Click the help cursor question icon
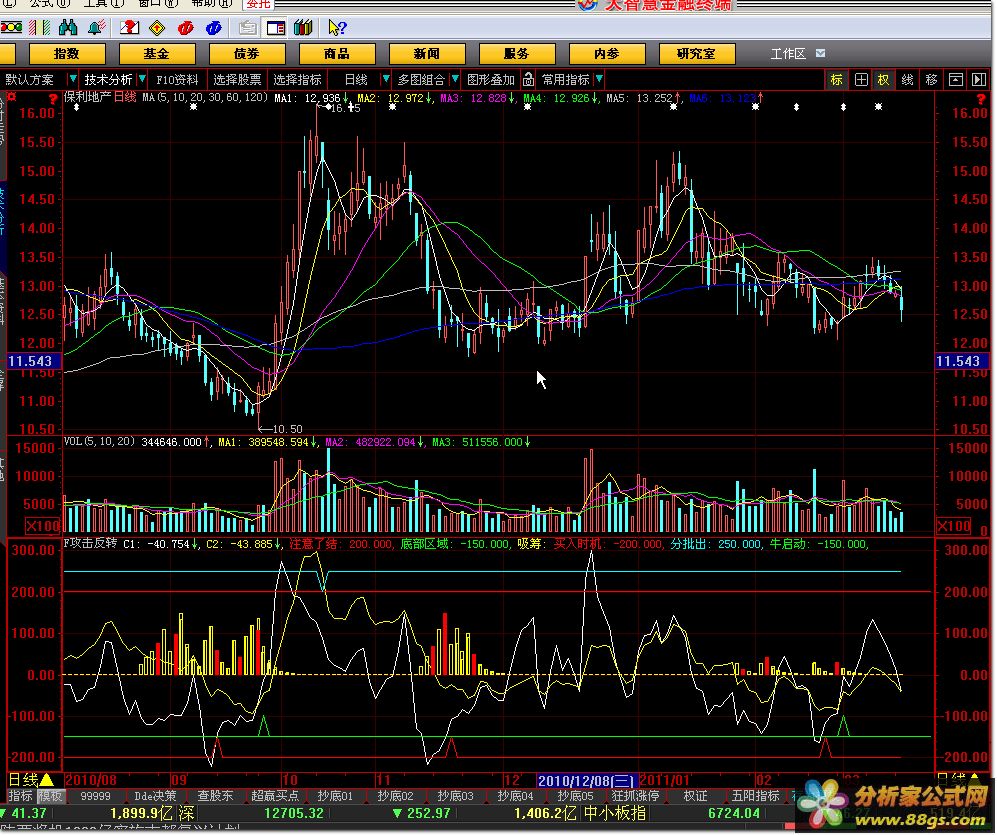This screenshot has height=835, width=997. coord(337,27)
